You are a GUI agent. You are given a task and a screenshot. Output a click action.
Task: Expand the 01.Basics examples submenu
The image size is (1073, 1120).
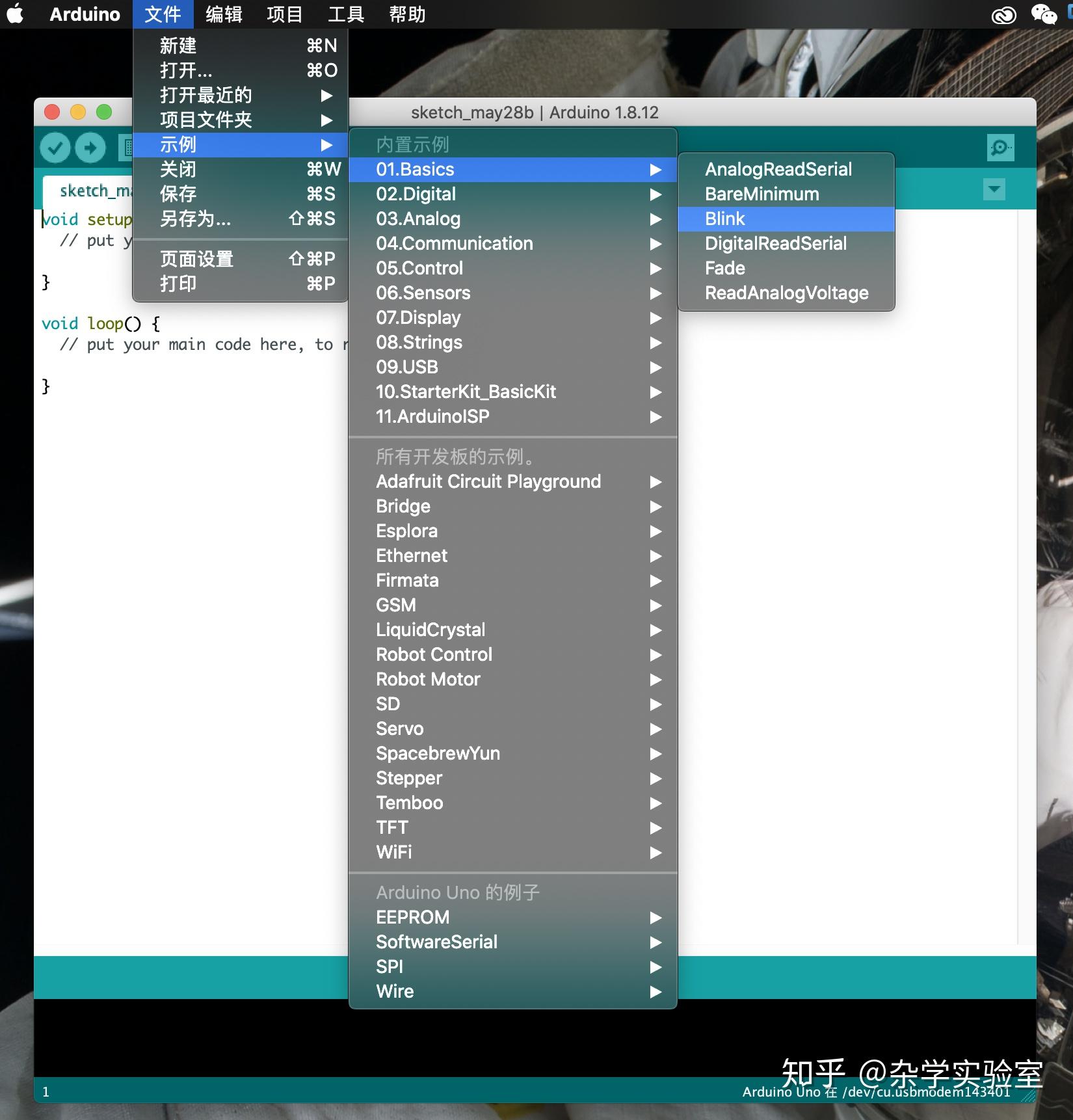(x=513, y=169)
